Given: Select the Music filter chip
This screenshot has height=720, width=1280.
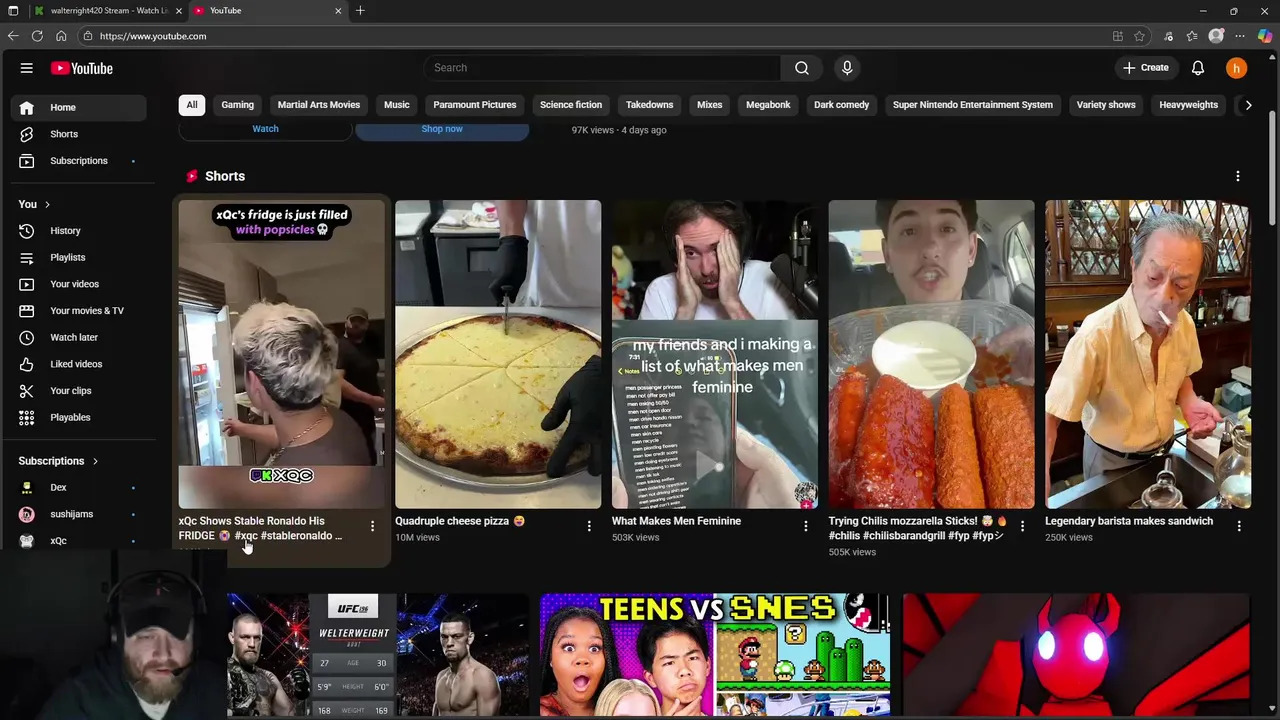Looking at the screenshot, I should pos(397,105).
